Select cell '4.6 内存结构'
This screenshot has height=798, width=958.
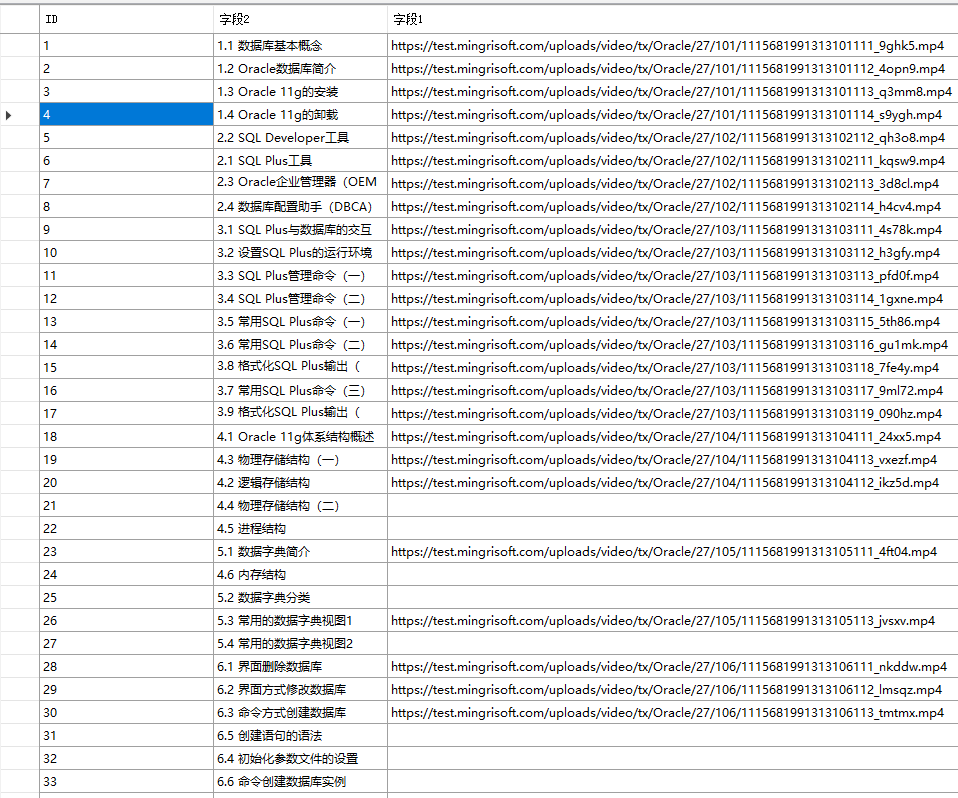300,574
